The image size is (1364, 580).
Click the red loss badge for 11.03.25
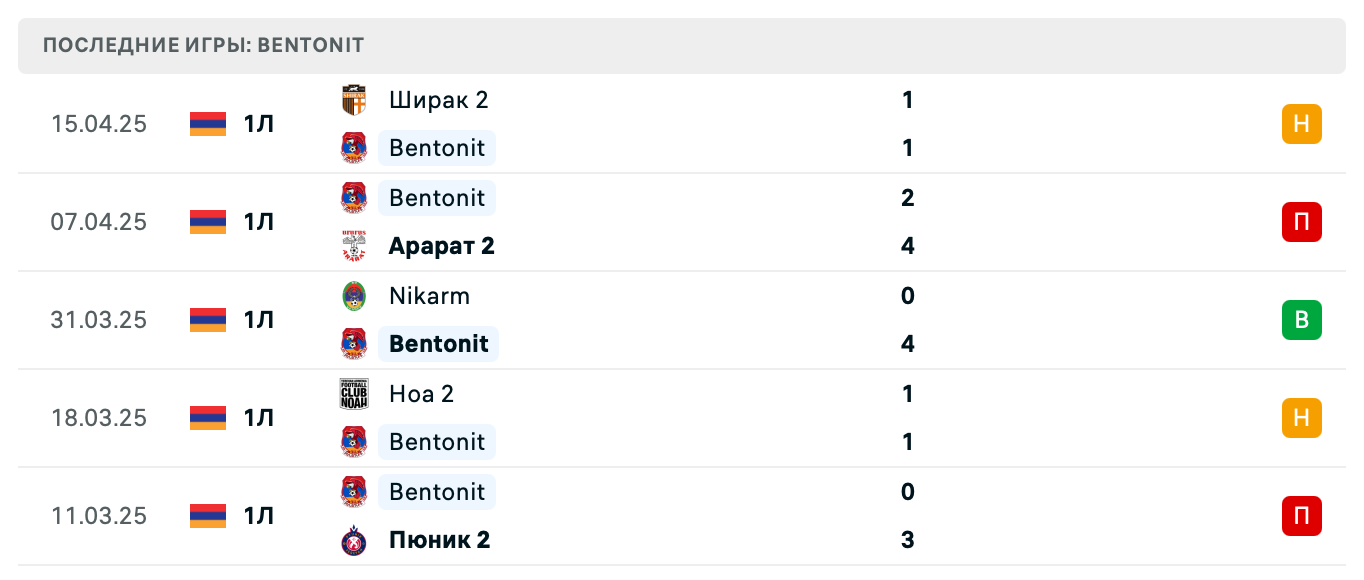1301,516
